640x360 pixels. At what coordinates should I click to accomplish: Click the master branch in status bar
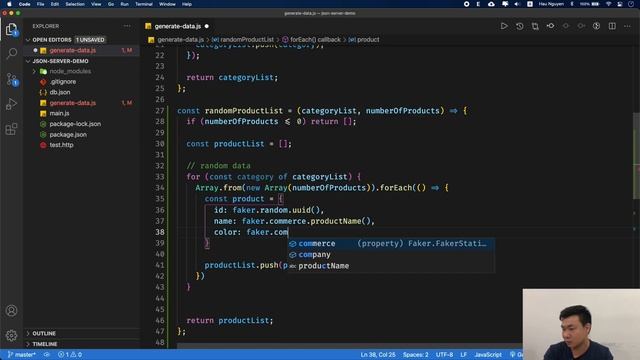pos(22,355)
